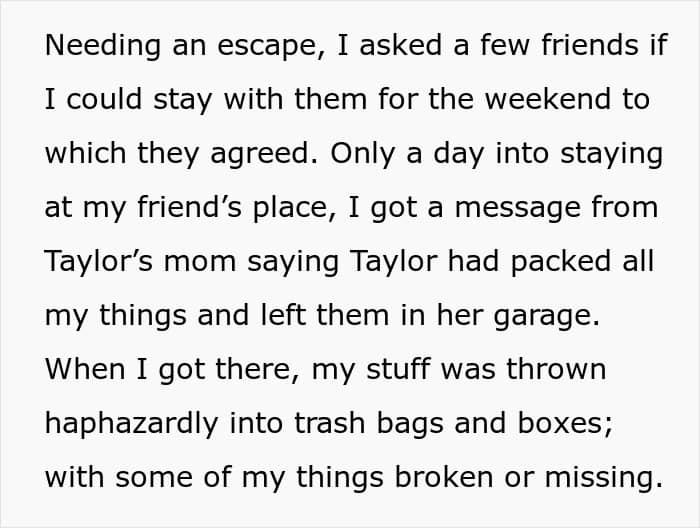Click the word 'haphazardly' in eighth line
The image size is (700, 528).
[x=131, y=424]
